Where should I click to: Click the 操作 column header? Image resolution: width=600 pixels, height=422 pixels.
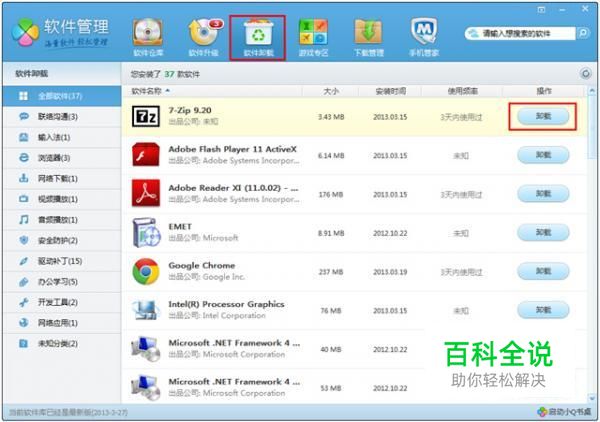(544, 91)
